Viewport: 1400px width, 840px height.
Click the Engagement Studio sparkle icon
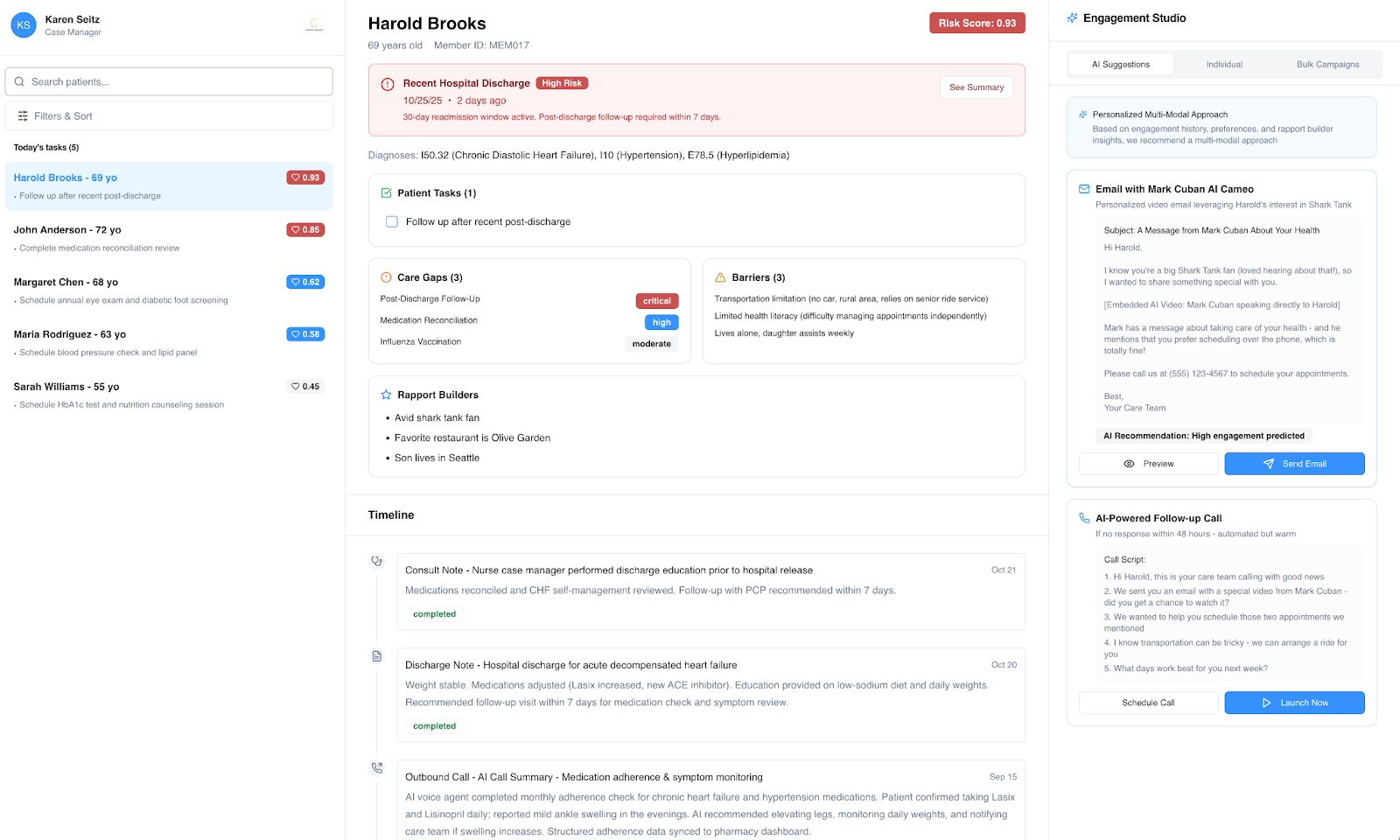point(1072,17)
